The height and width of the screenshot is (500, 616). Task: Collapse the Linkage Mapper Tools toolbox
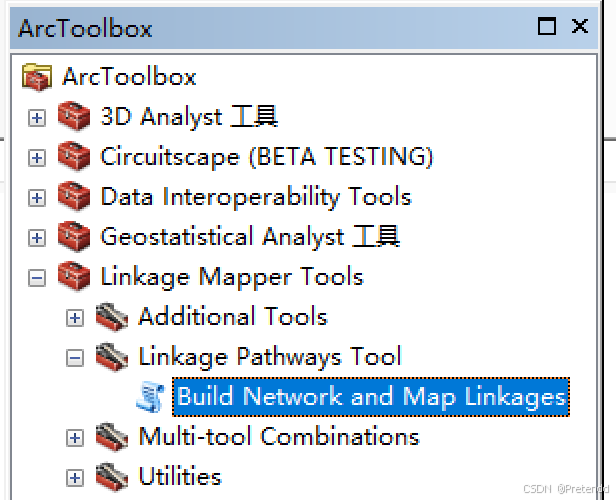37,278
